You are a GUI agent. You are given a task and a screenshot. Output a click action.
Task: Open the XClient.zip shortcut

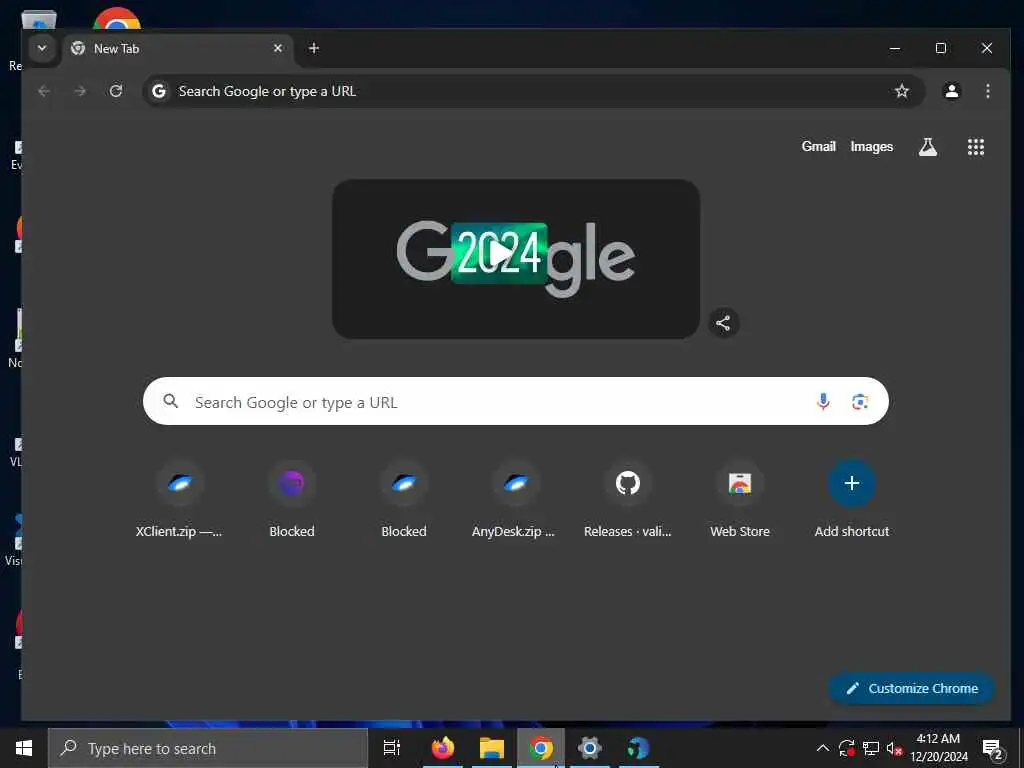tap(179, 500)
